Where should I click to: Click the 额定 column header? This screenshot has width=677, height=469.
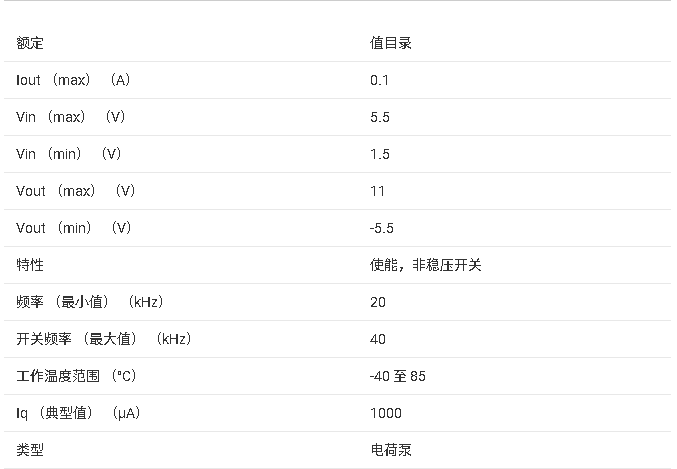point(30,43)
